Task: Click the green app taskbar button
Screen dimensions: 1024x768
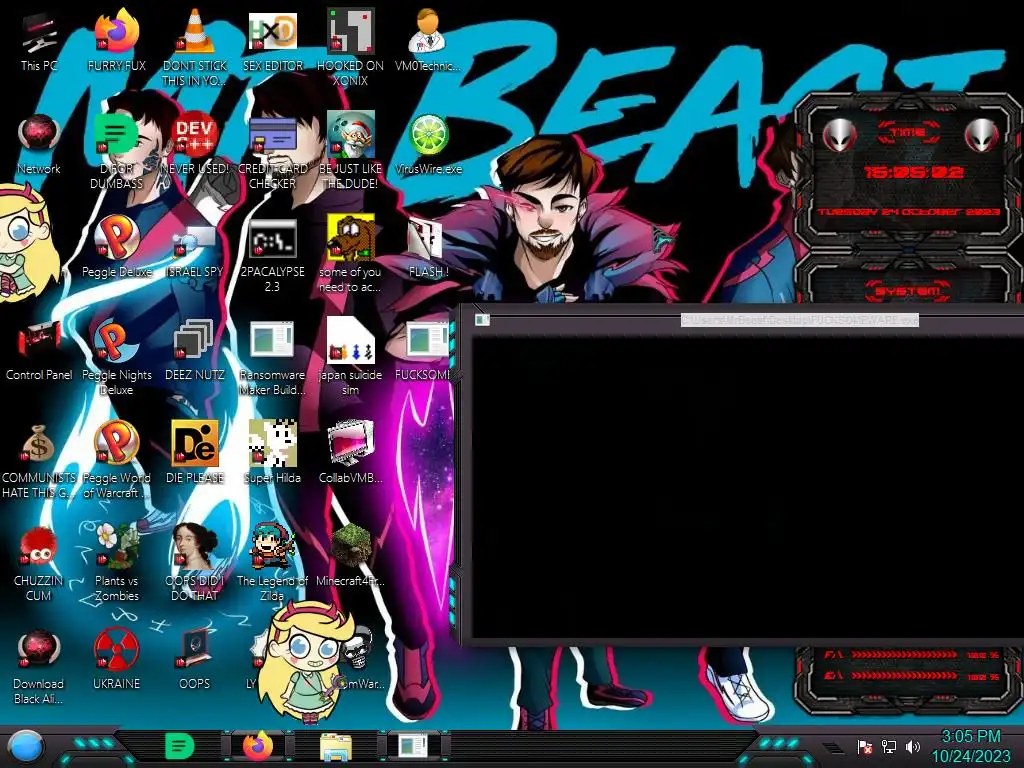Action: pos(180,746)
